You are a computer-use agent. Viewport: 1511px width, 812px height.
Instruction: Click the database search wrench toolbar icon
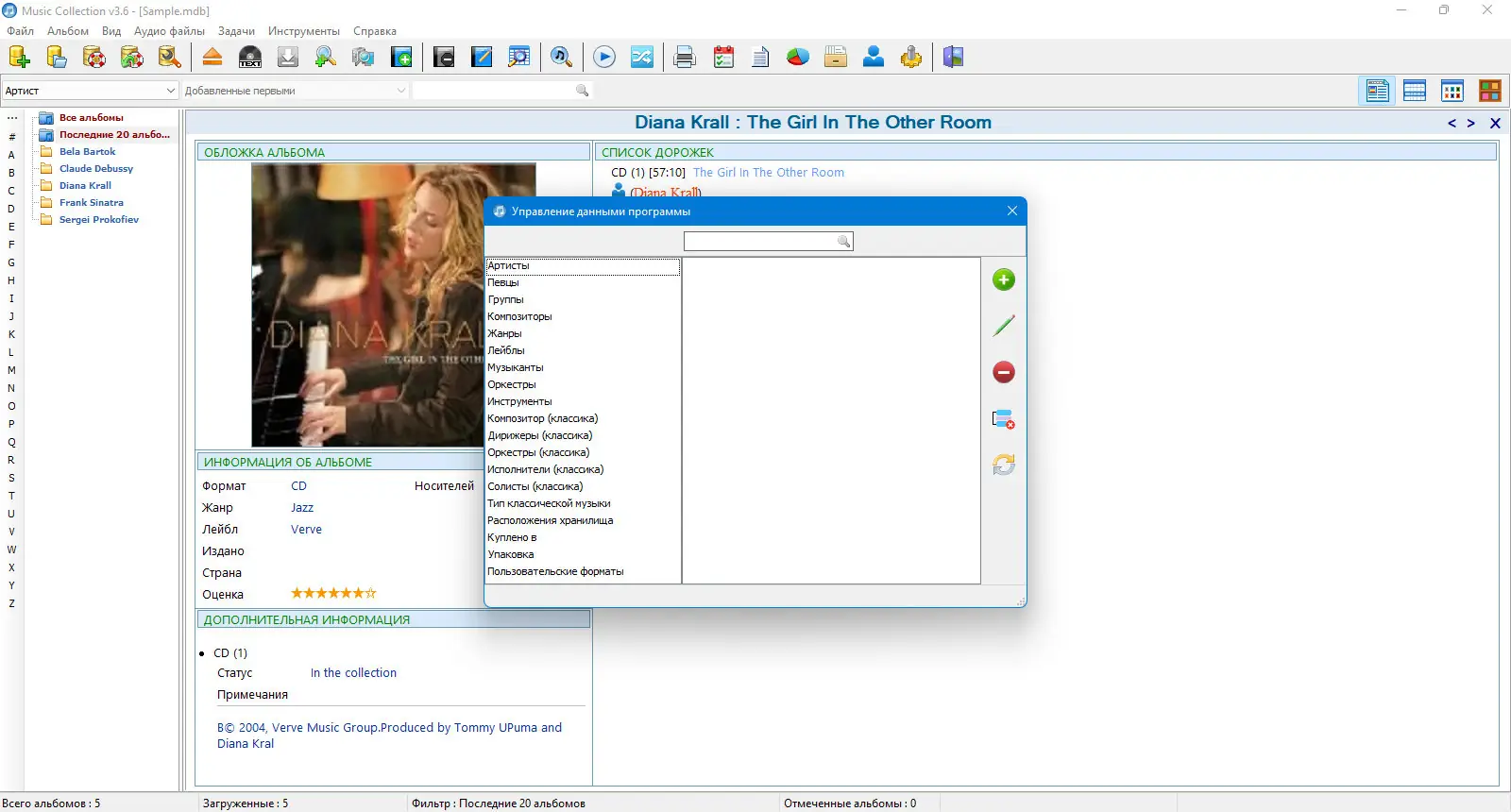point(170,58)
